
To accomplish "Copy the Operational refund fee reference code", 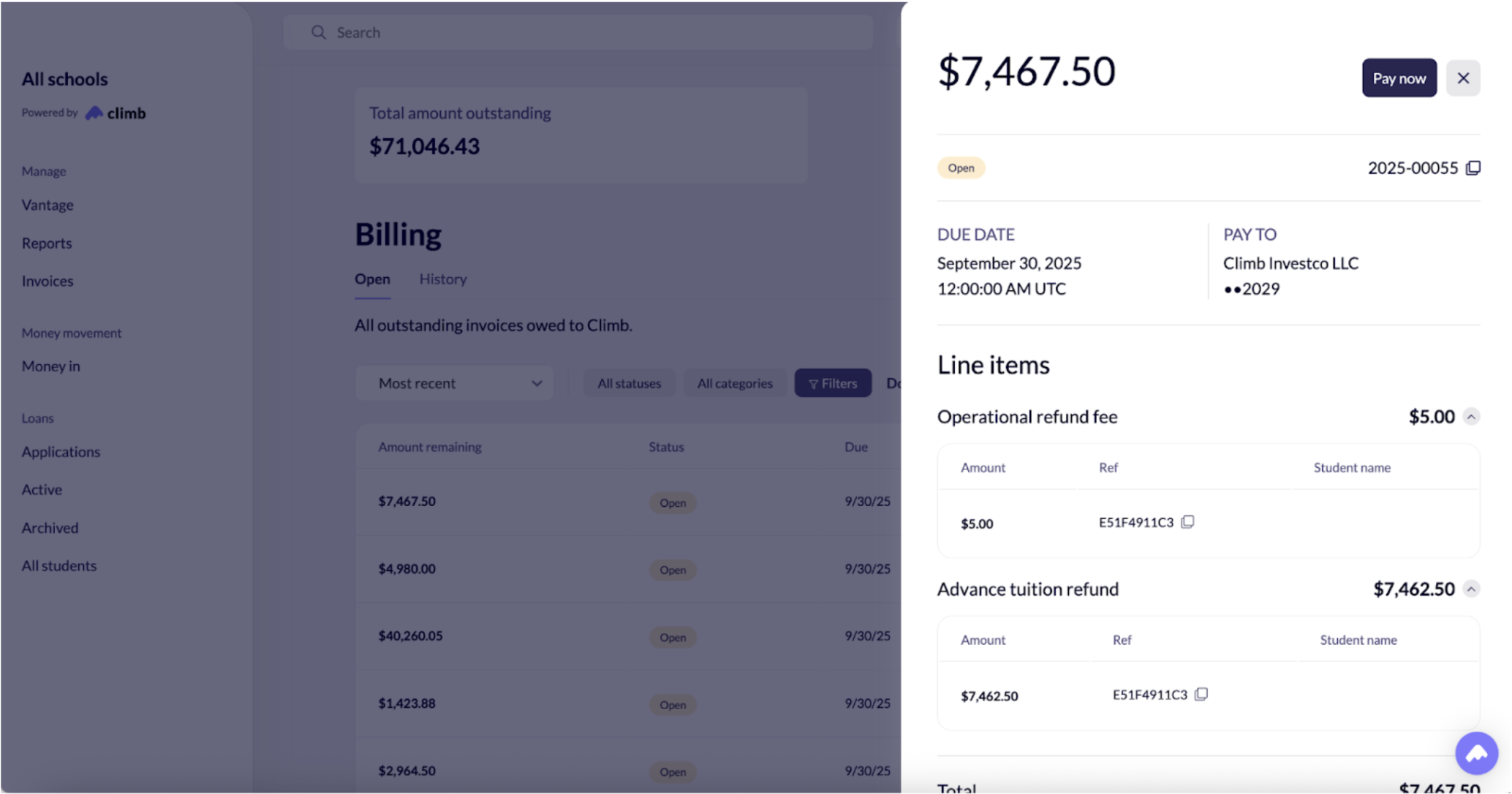I will point(1188,522).
